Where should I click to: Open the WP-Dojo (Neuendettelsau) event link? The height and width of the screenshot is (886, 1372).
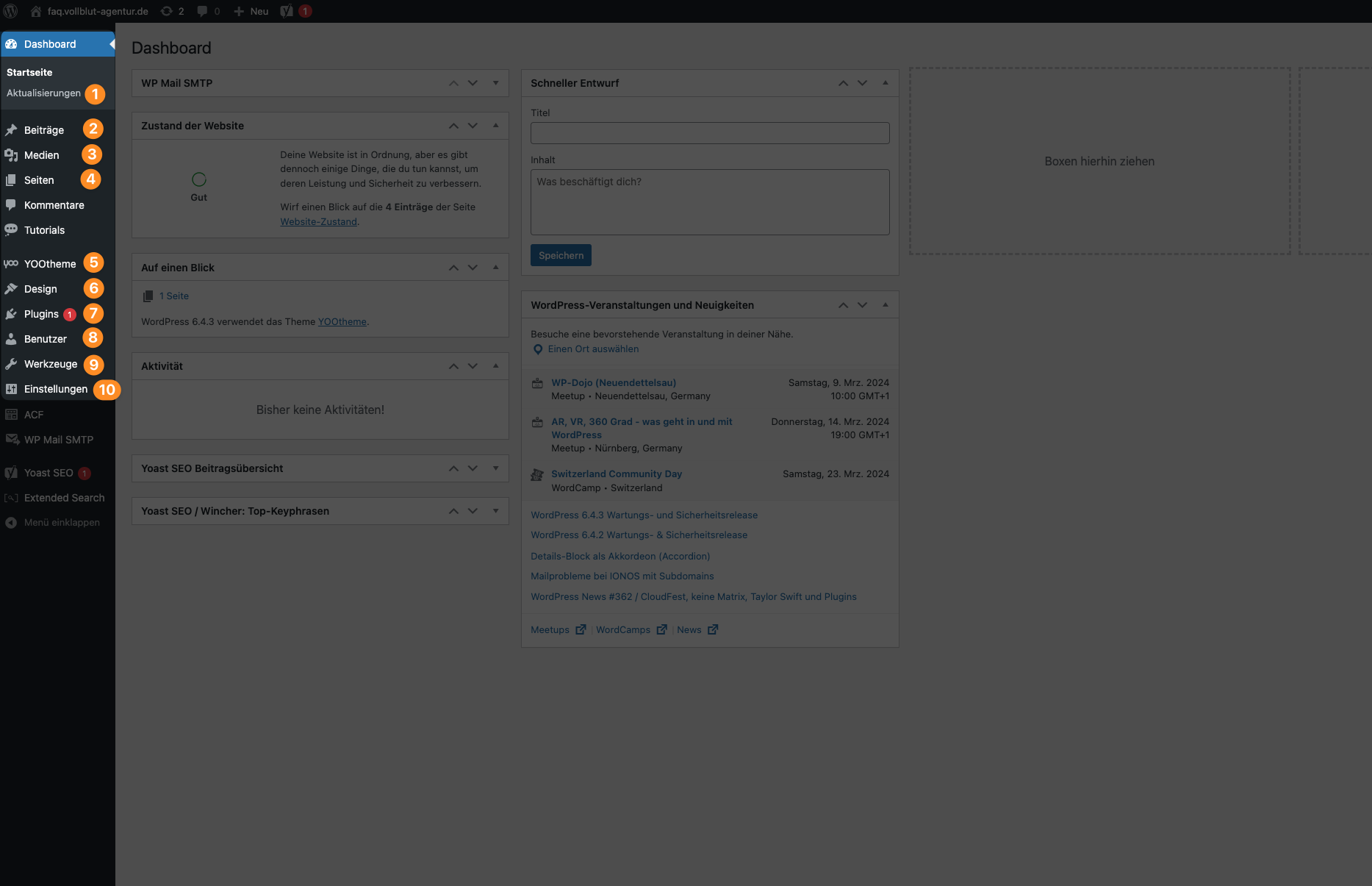614,382
